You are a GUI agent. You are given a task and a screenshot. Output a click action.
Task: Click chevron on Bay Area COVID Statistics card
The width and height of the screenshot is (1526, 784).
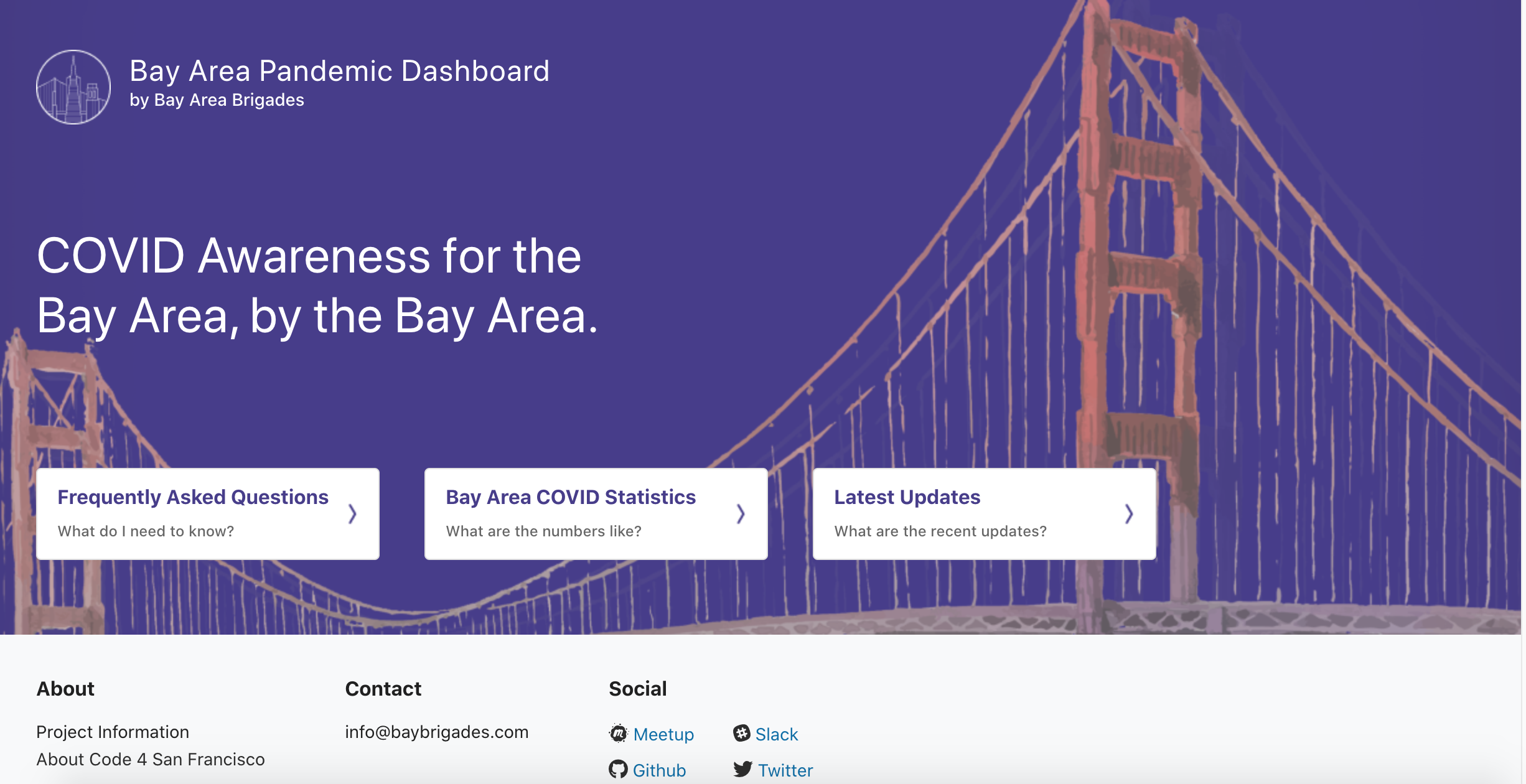coord(741,514)
